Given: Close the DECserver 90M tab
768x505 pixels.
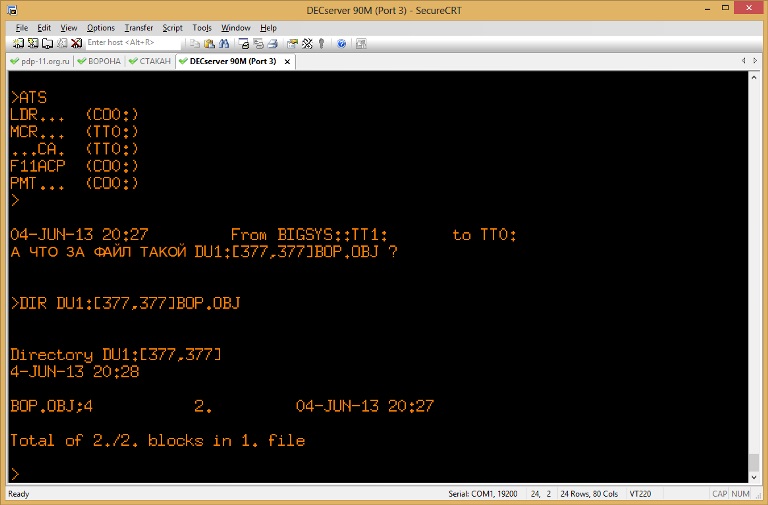Looking at the screenshot, I should point(287,61).
